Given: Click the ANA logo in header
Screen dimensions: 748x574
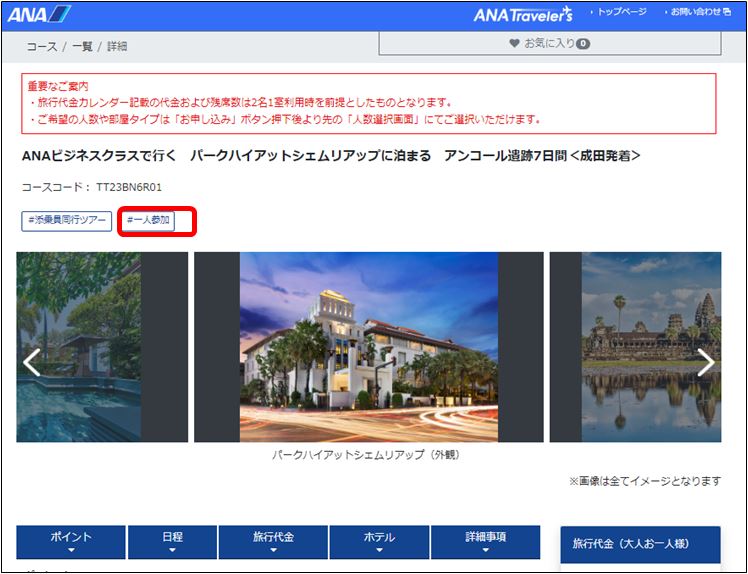Looking at the screenshot, I should click(x=39, y=14).
